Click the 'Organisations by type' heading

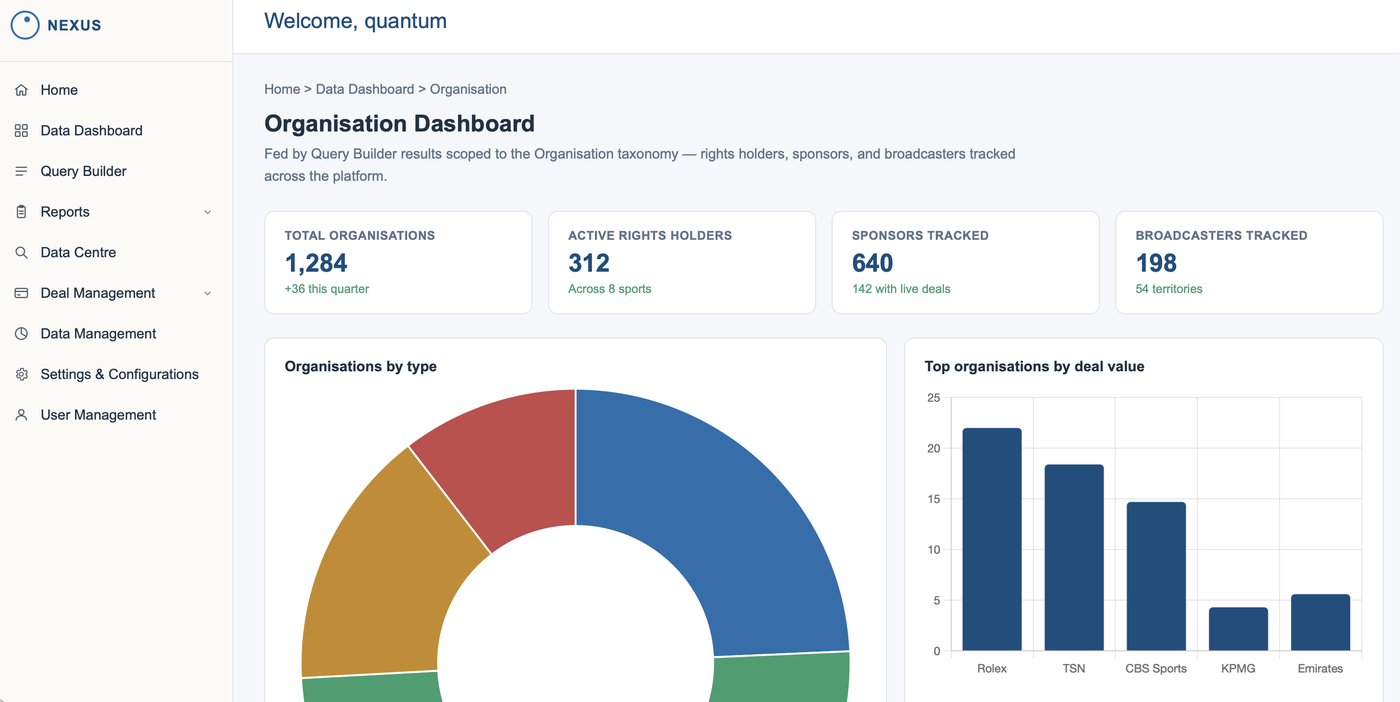[361, 367]
